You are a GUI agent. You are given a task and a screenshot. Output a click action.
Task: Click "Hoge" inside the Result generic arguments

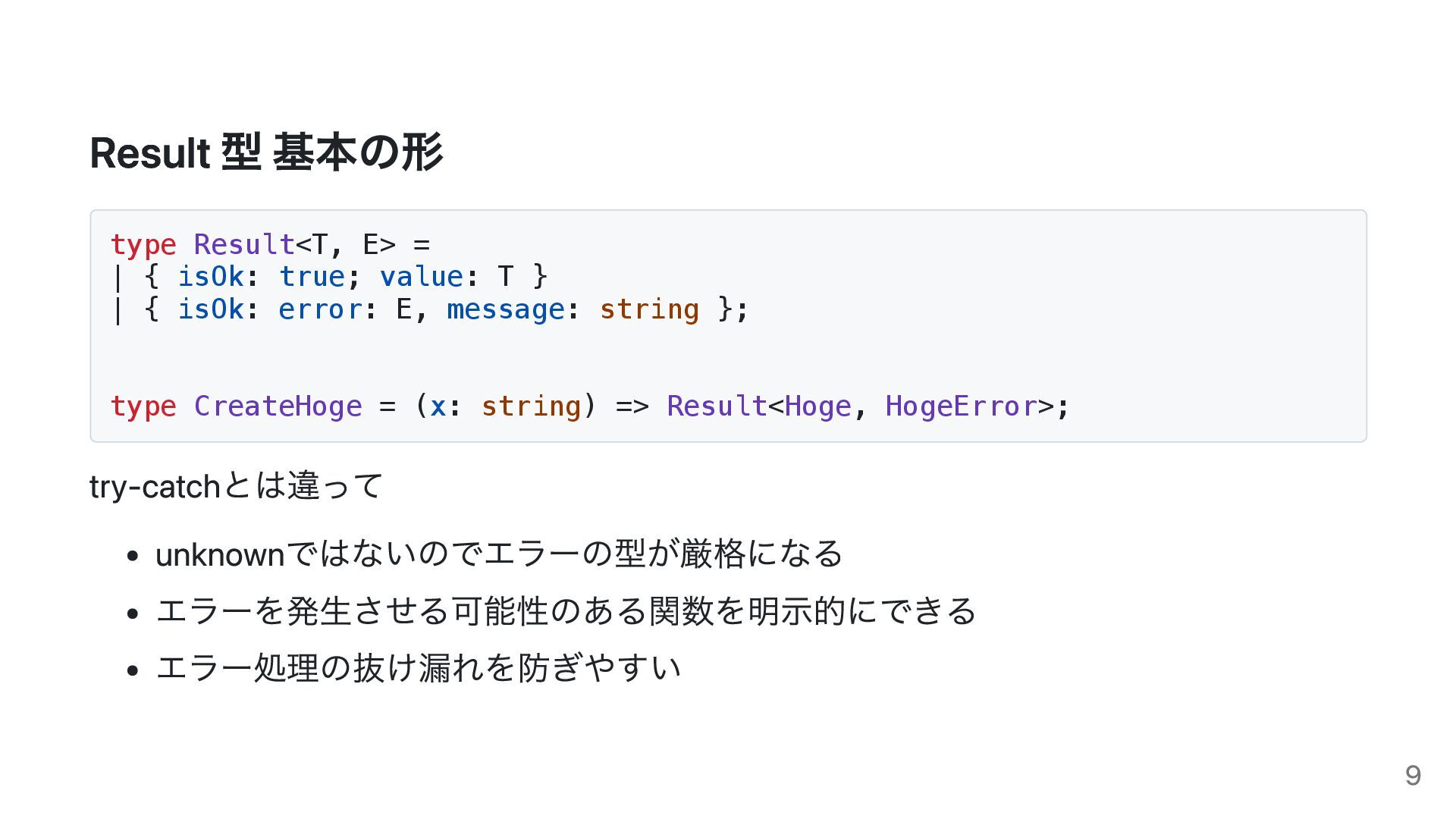pos(817,406)
